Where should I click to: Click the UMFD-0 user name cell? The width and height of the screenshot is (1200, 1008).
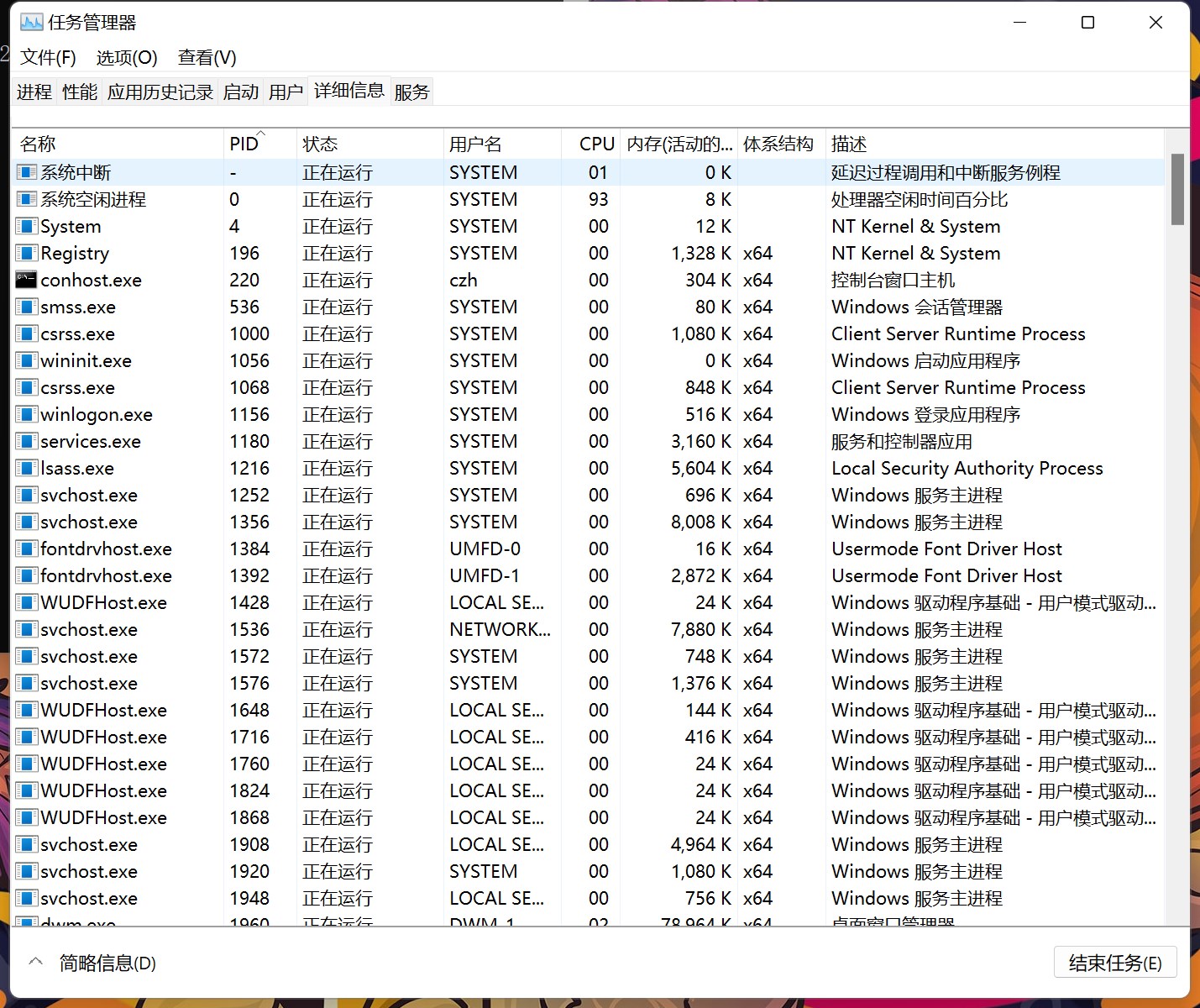tap(485, 549)
